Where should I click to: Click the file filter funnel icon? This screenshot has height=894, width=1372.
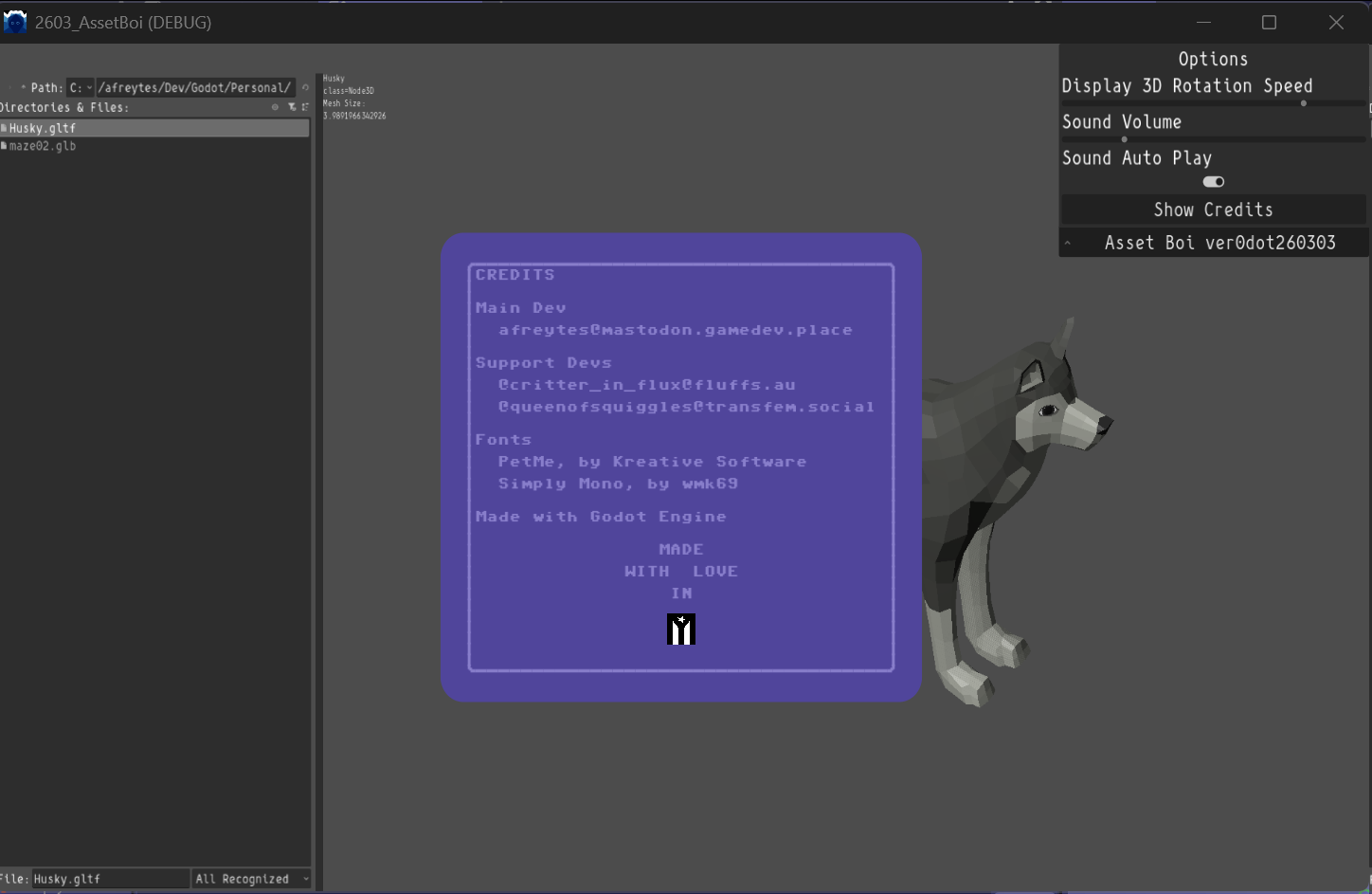pyautogui.click(x=292, y=107)
